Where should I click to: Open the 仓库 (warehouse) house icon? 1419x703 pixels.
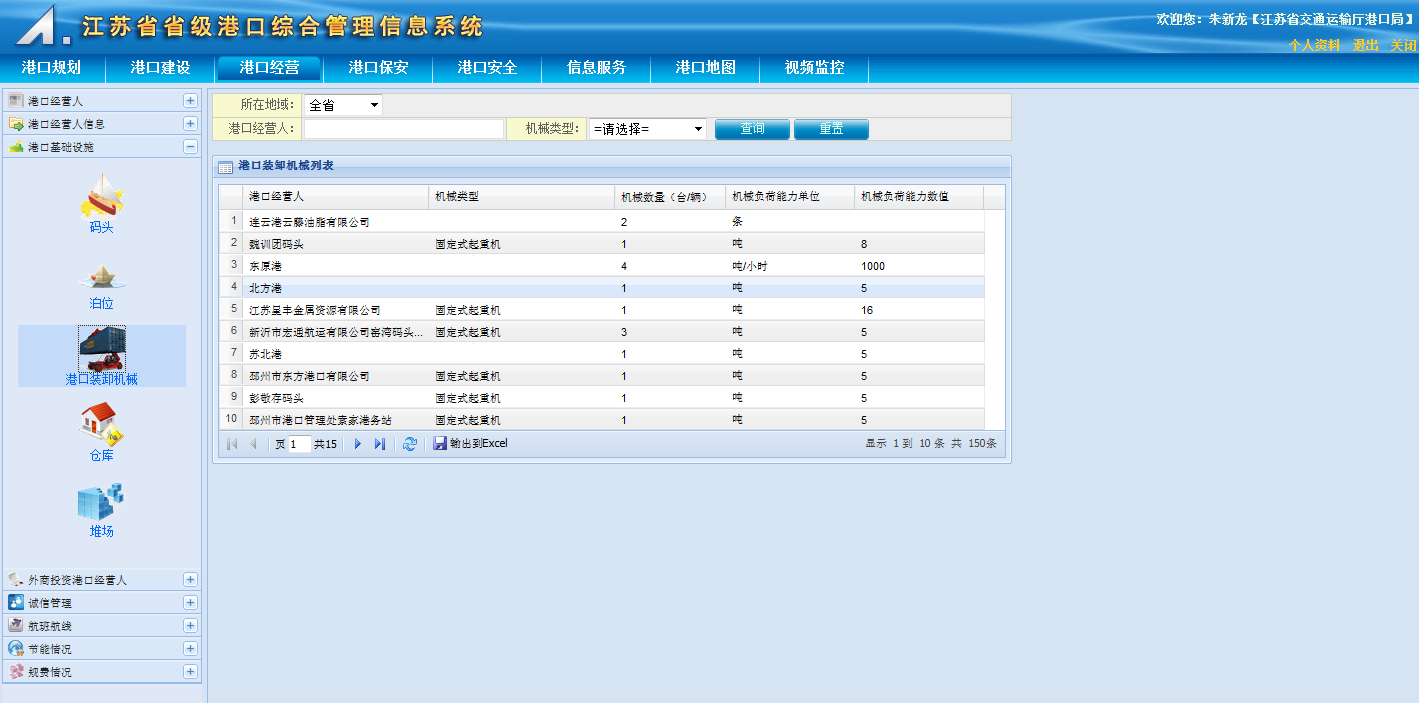click(x=102, y=424)
